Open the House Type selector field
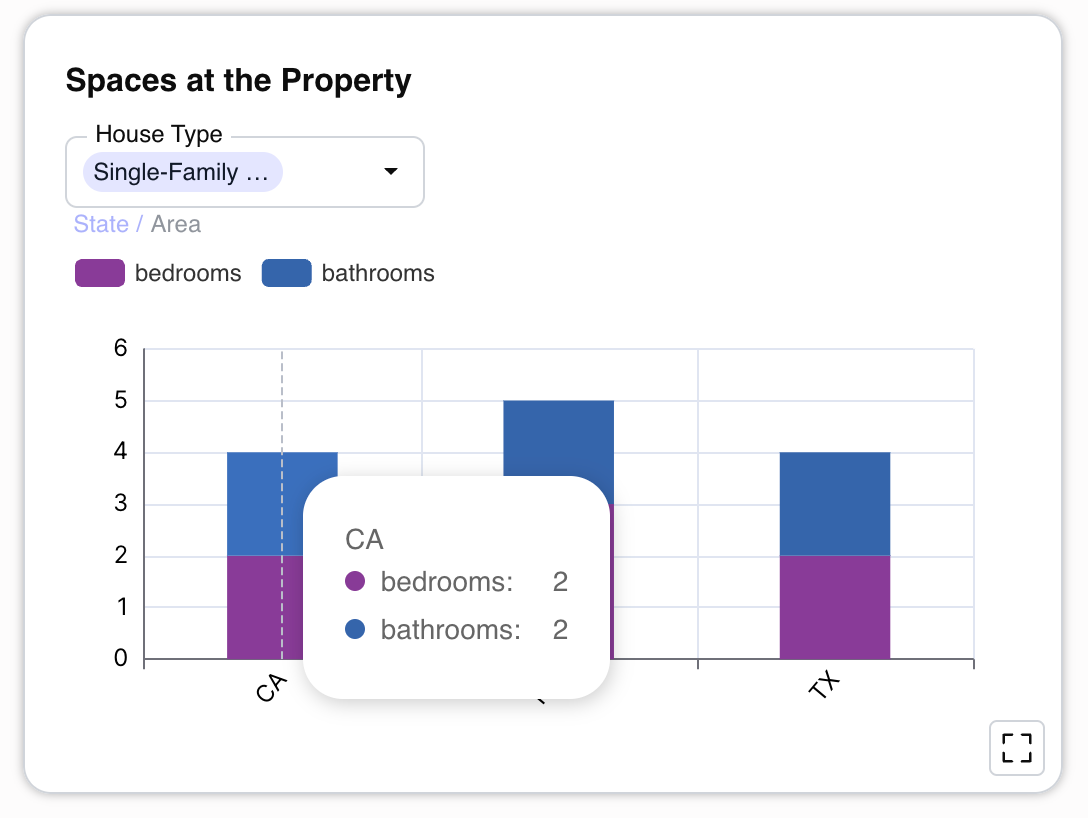Viewport: 1088px width, 818px height. (x=245, y=171)
